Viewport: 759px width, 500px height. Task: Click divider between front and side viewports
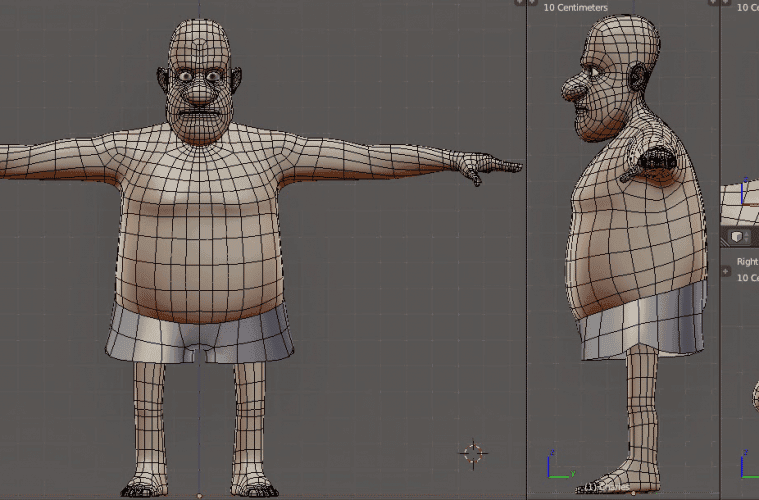[x=527, y=250]
